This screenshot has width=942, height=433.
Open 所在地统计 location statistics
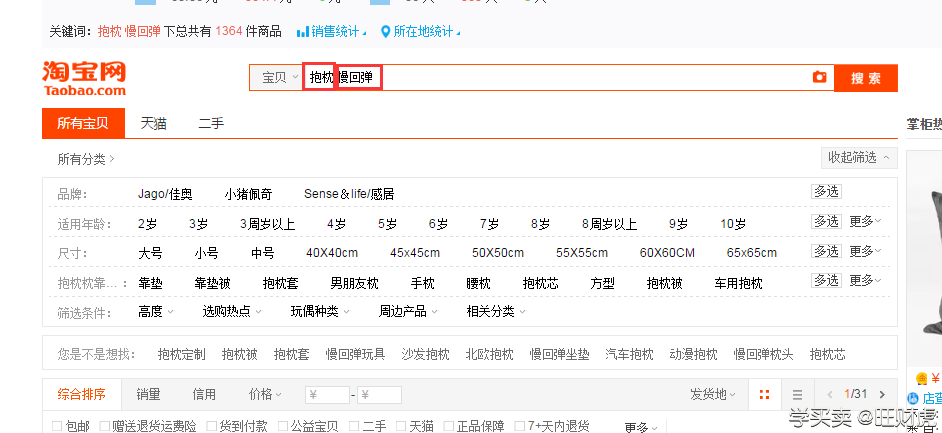[421, 31]
